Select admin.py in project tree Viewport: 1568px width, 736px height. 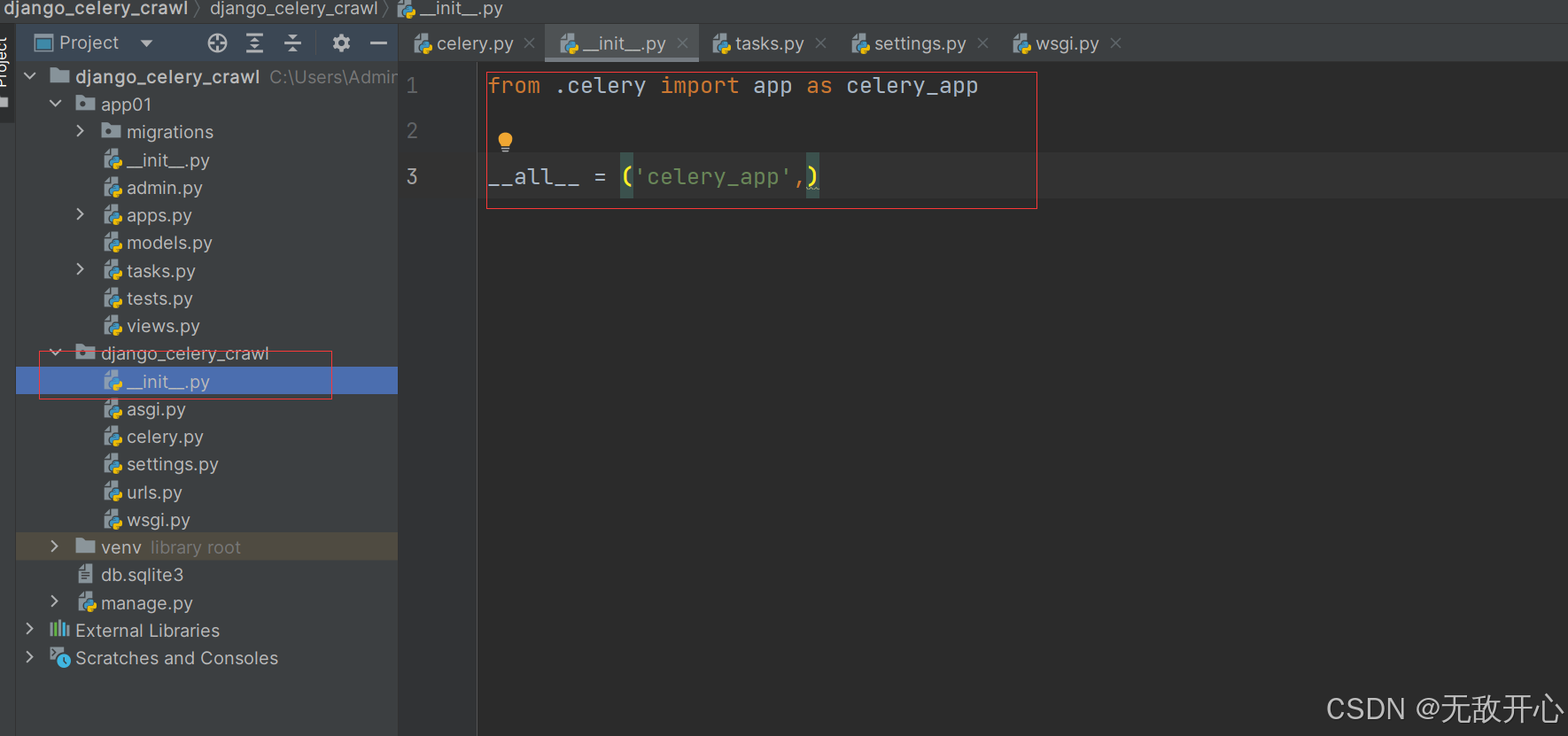pyautogui.click(x=164, y=188)
